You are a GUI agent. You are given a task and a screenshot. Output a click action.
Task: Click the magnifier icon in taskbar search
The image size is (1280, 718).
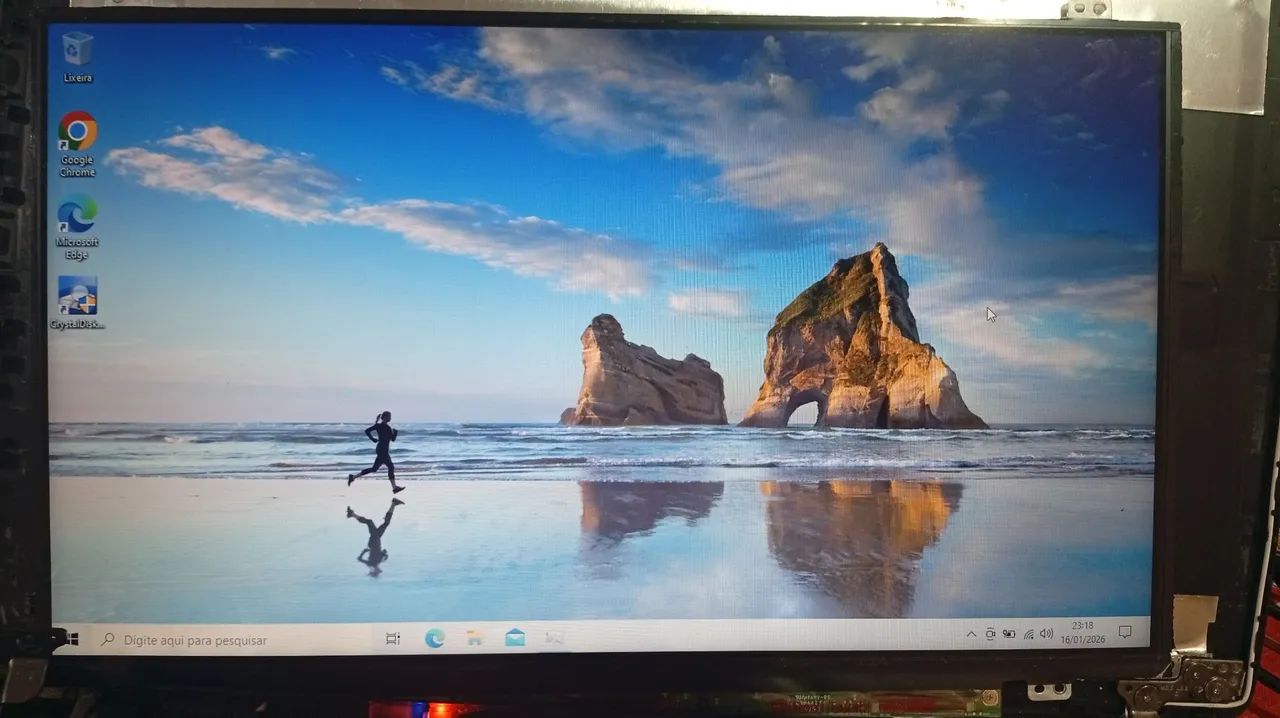108,640
